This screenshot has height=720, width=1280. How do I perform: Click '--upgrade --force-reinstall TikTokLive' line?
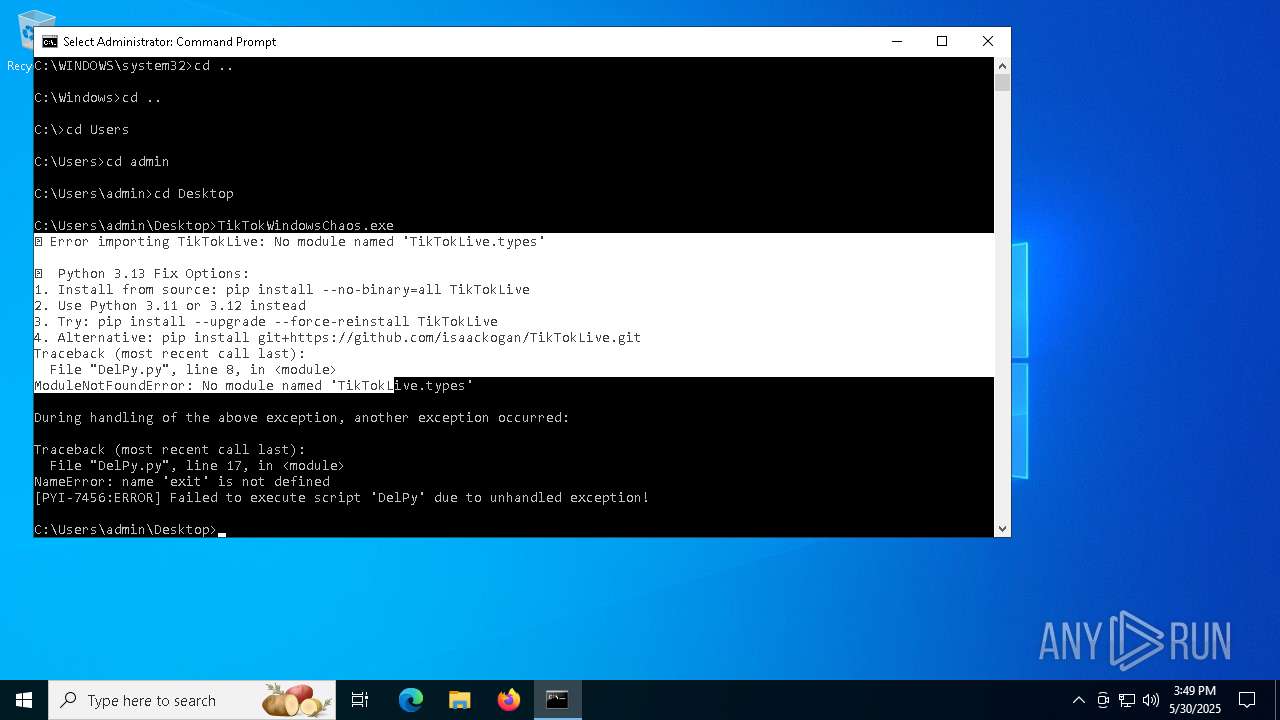266,321
